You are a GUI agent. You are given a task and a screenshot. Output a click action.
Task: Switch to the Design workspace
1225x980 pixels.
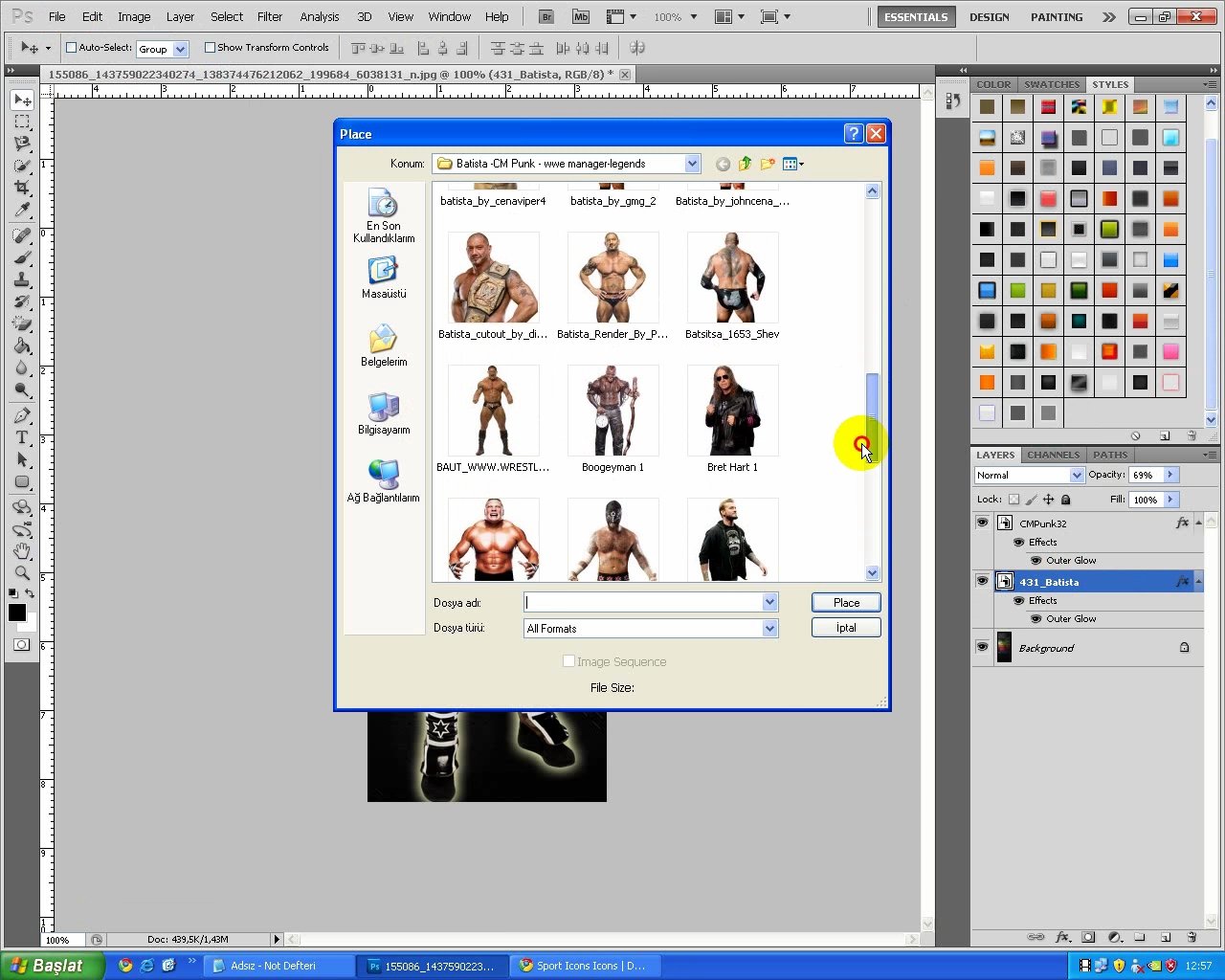click(x=990, y=16)
